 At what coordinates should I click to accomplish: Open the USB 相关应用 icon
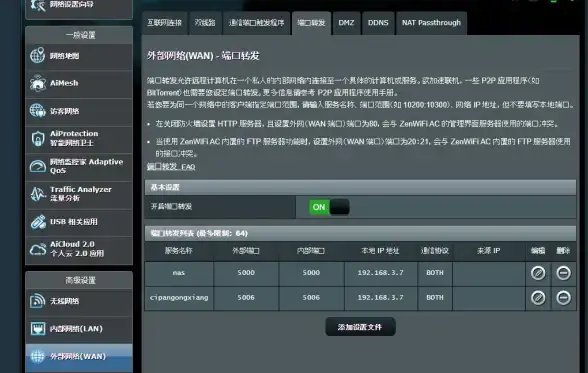[x=38, y=222]
